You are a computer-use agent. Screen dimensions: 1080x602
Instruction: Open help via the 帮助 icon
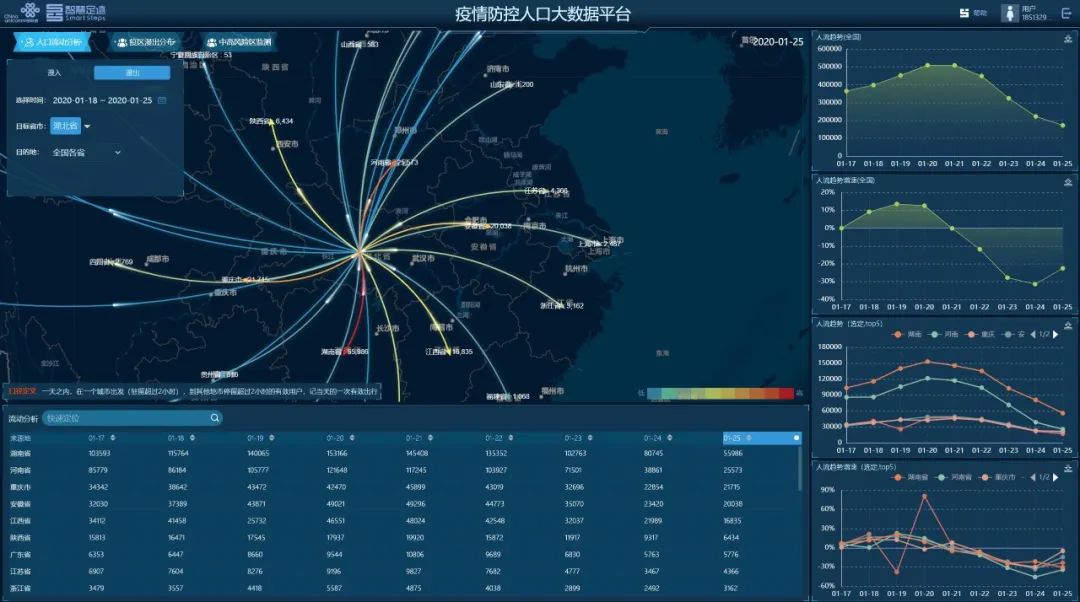(x=965, y=13)
